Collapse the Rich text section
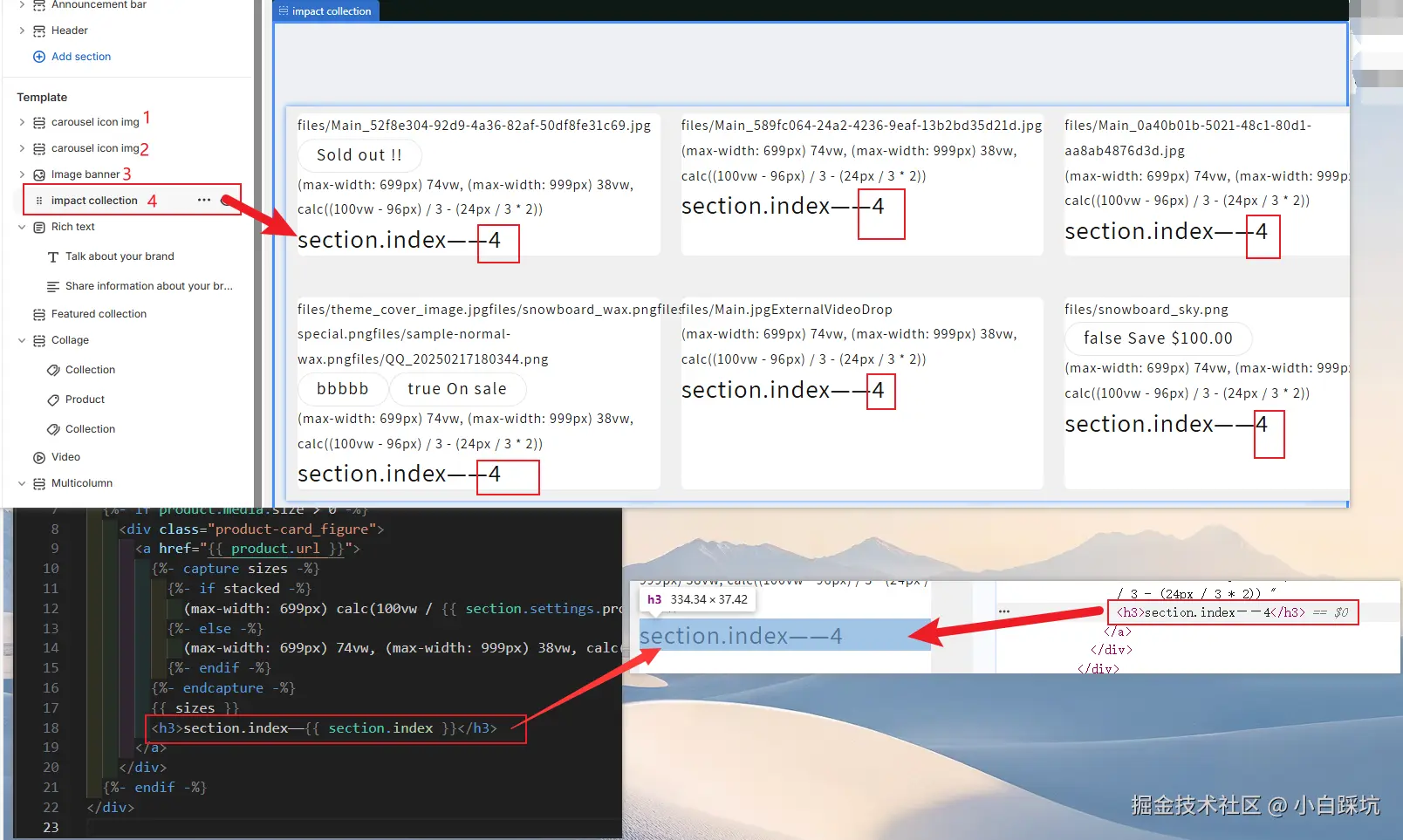The height and width of the screenshot is (840, 1403). (x=22, y=227)
